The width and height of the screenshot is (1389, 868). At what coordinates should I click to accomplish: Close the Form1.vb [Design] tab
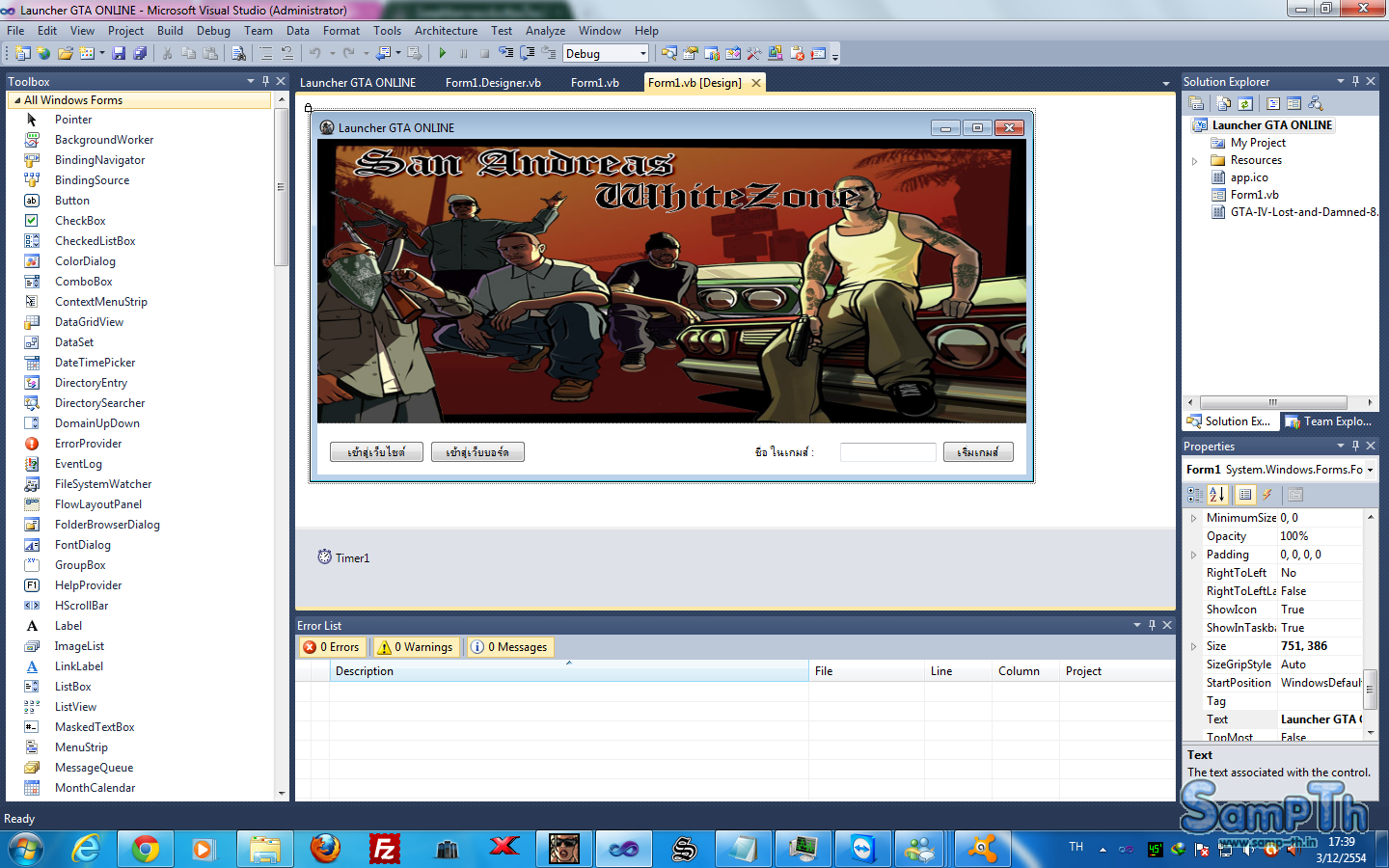tap(756, 83)
